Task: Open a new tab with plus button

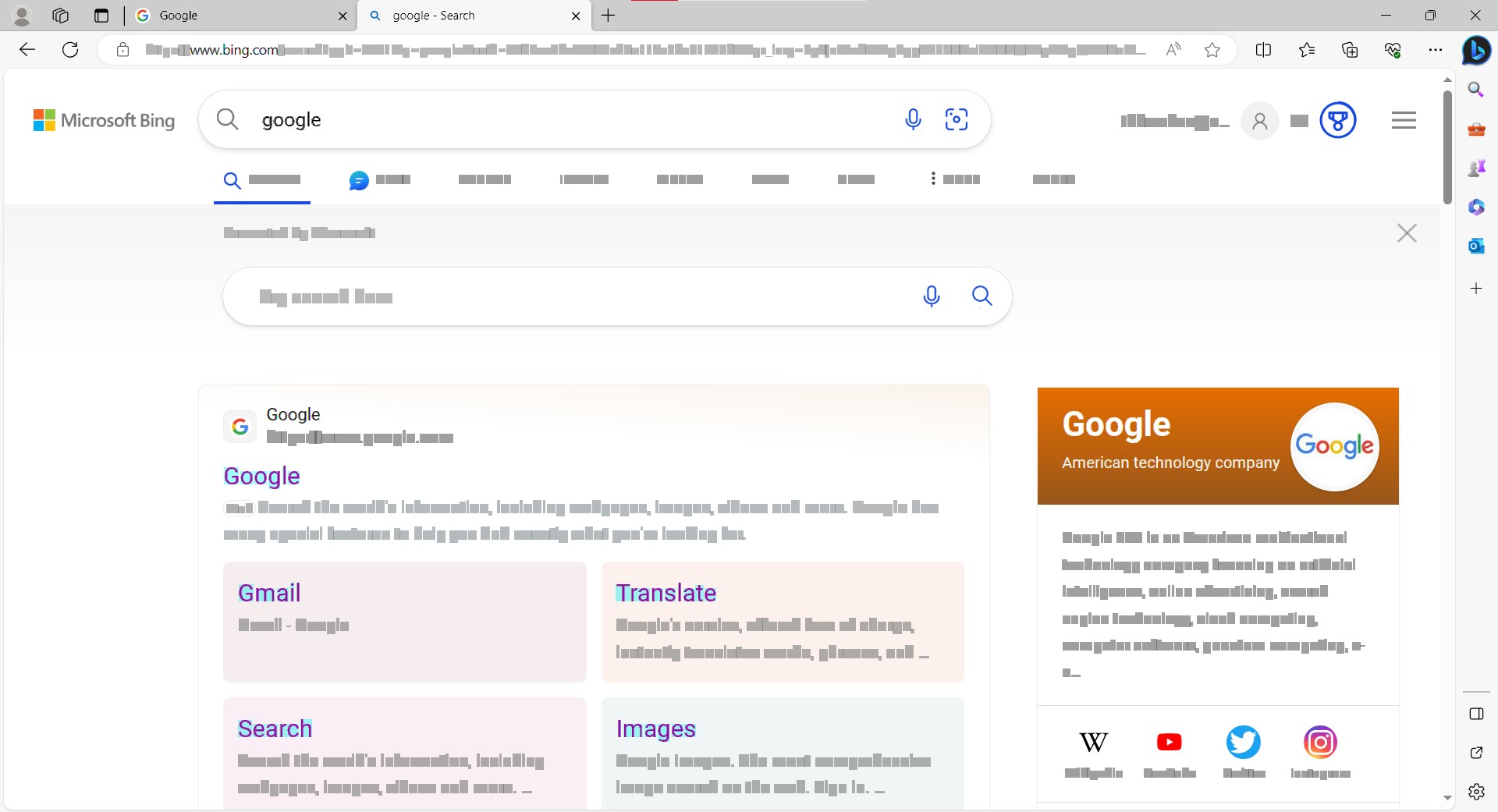Action: tap(609, 16)
